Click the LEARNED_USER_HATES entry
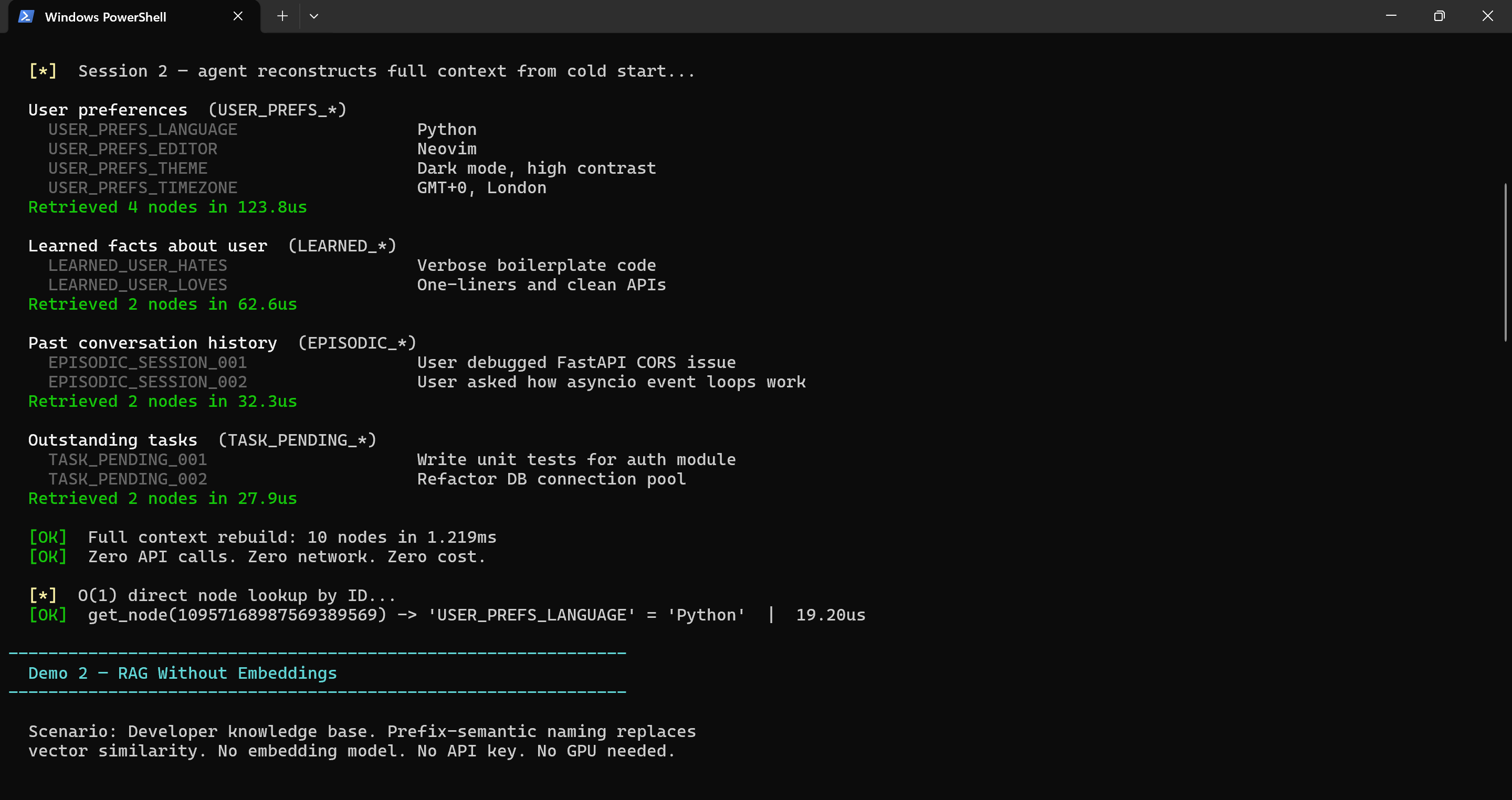 138,265
